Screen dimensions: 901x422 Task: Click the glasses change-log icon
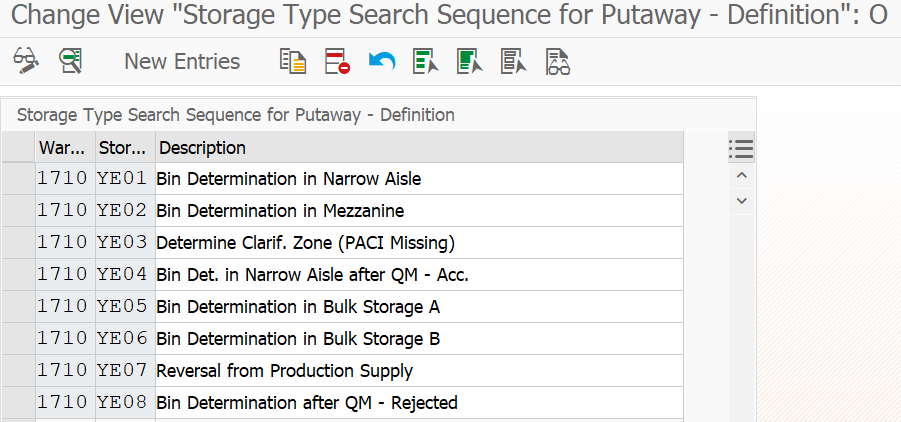coord(557,62)
